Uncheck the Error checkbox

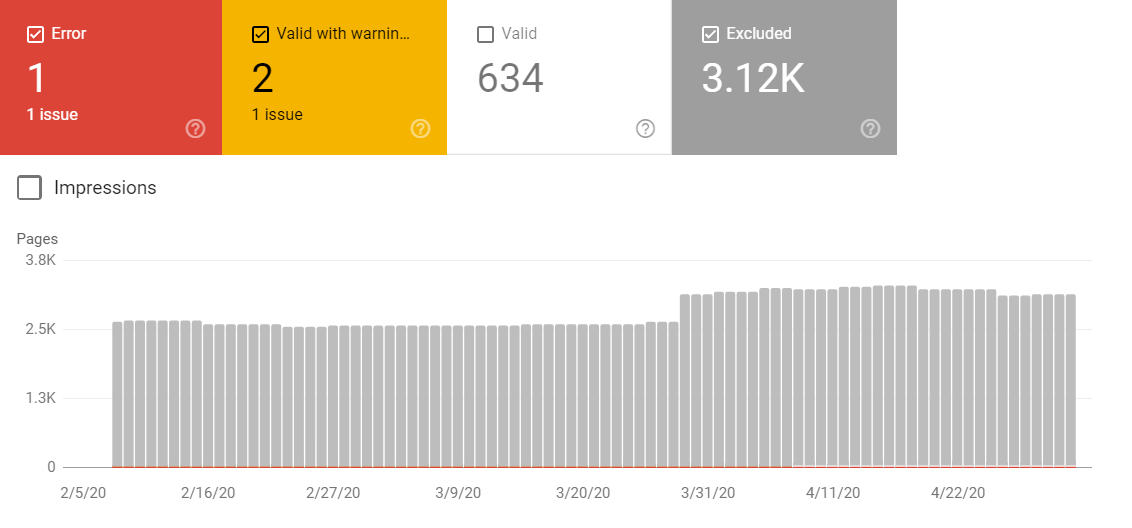(x=35, y=34)
